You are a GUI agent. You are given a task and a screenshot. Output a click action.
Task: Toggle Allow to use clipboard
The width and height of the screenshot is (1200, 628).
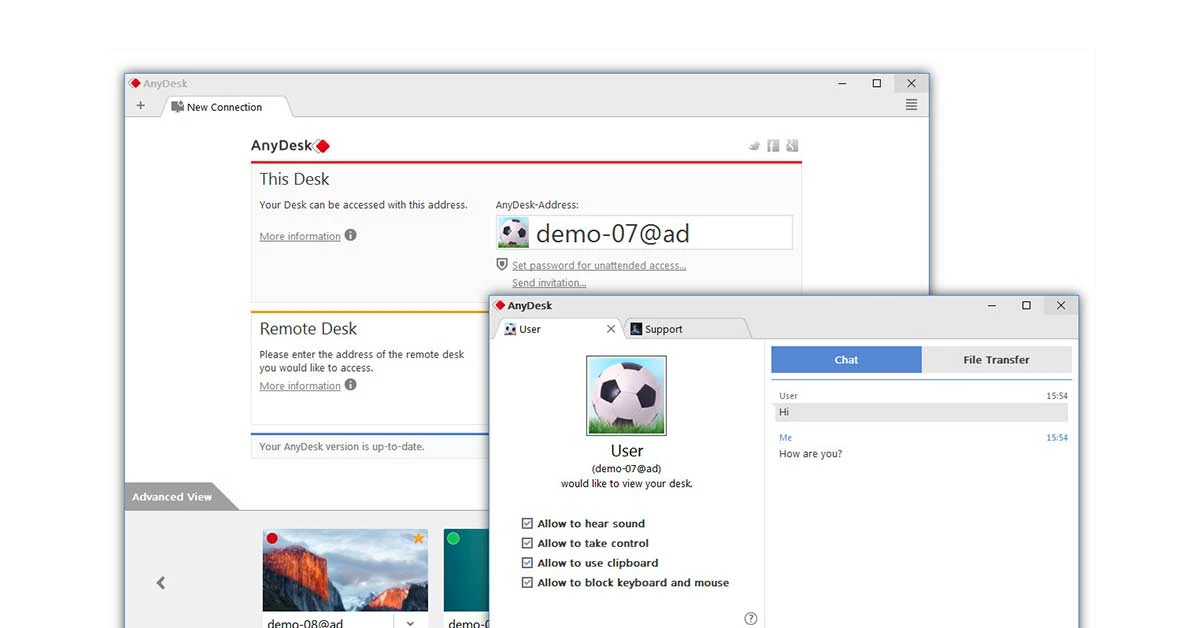pyautogui.click(x=527, y=563)
